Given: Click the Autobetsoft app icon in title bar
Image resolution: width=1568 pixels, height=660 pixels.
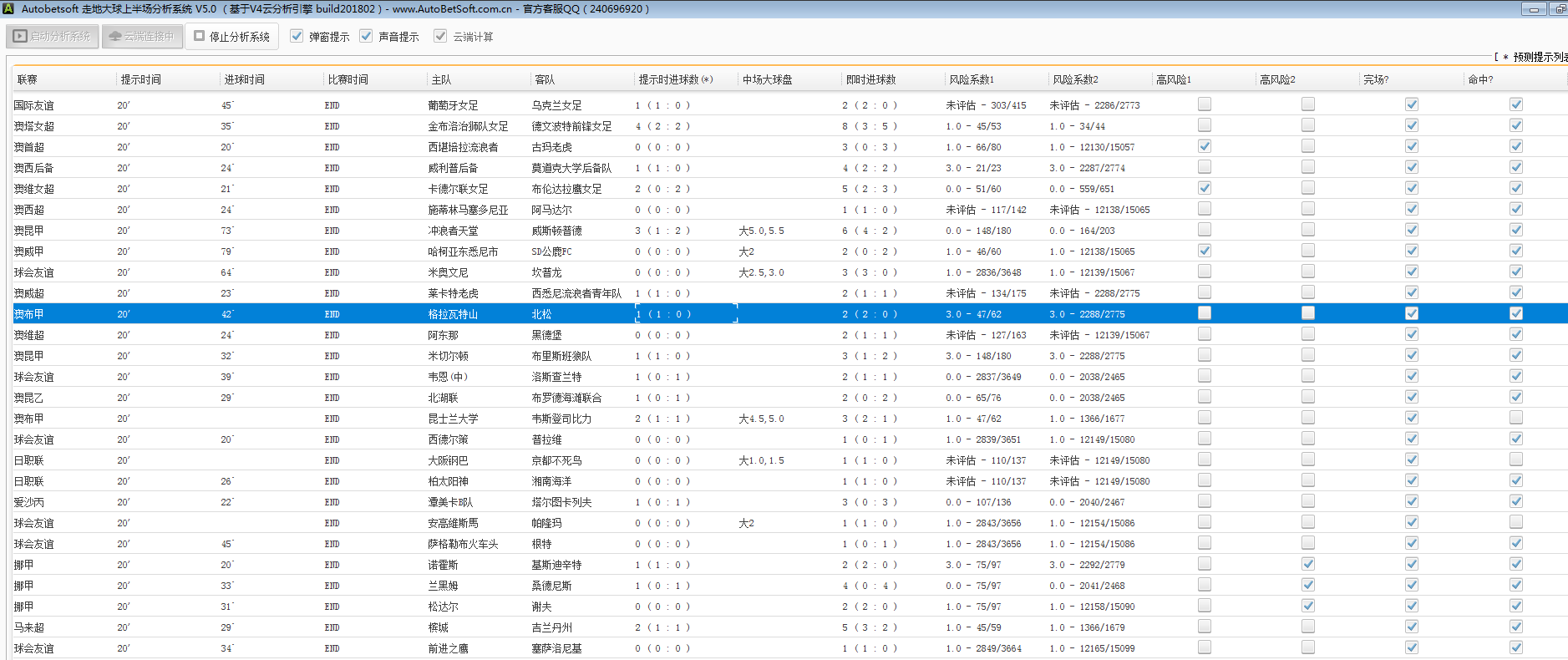Looking at the screenshot, I should pos(8,9).
